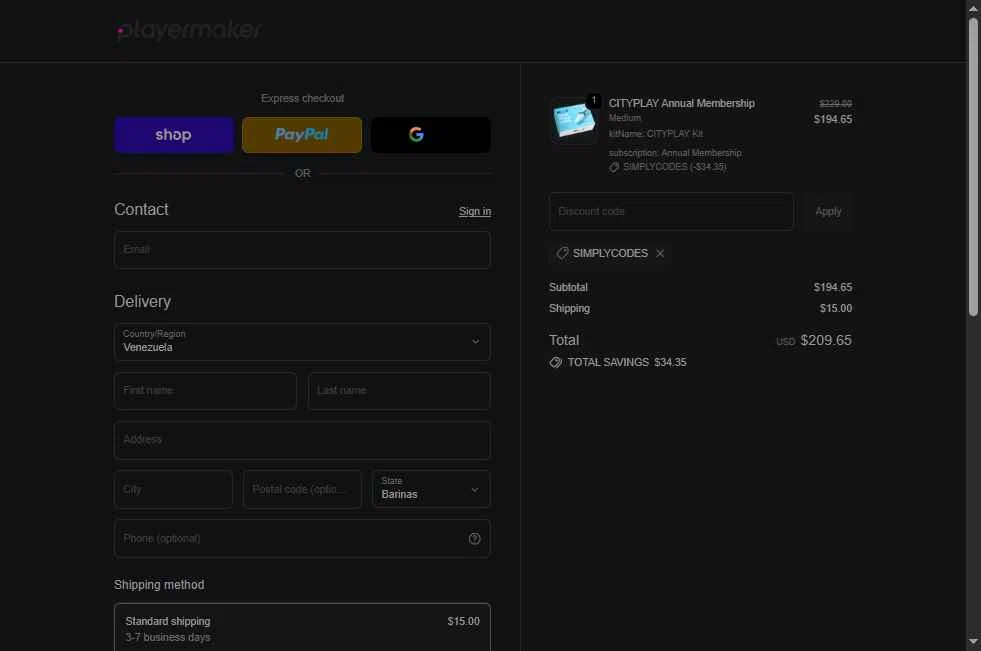Select the kitName: CITYPLAY Kit line
Image resolution: width=981 pixels, height=651 pixels.
(656, 134)
